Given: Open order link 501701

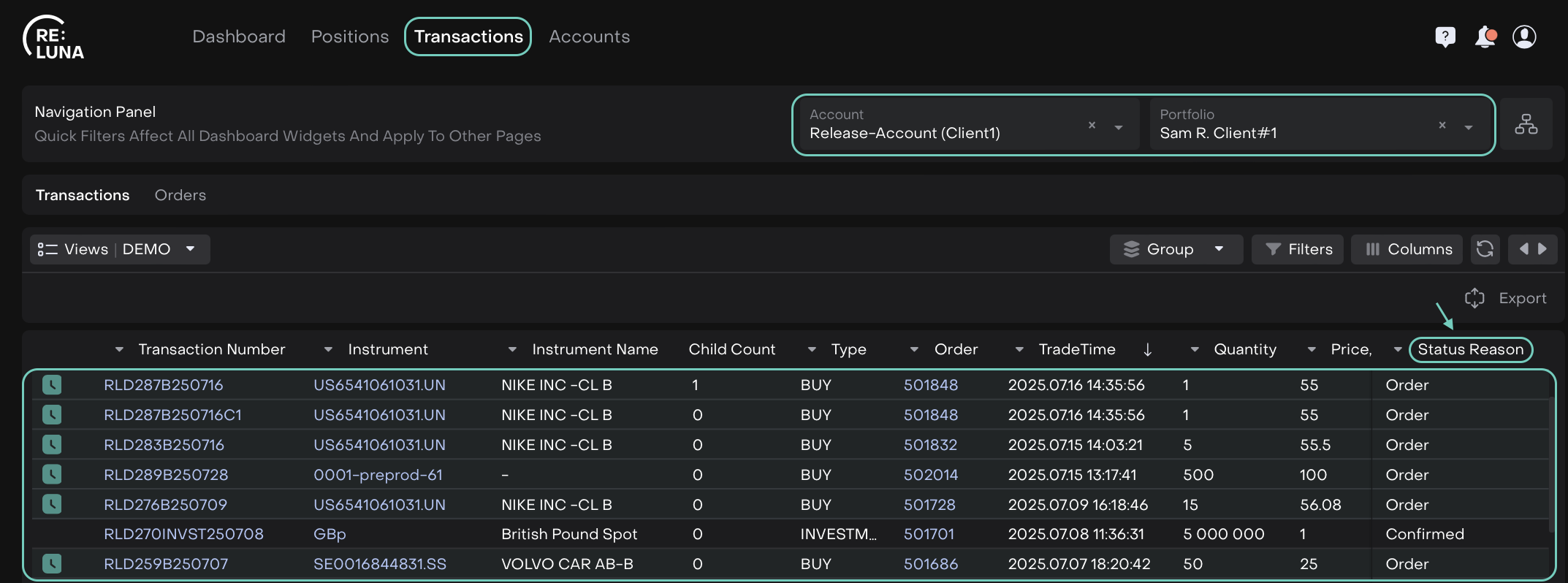Looking at the screenshot, I should tap(929, 534).
